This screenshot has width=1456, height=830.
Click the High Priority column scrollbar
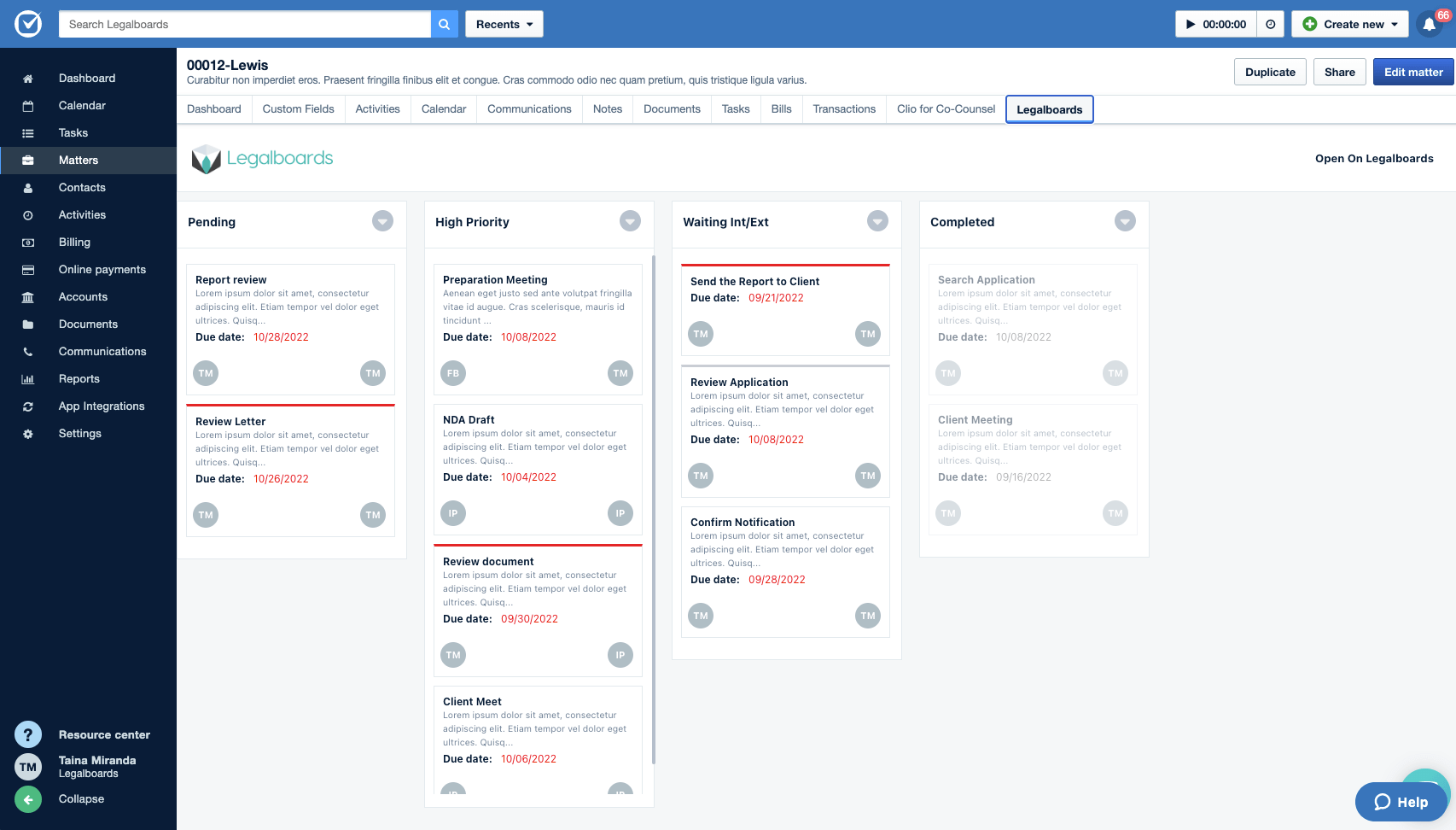tap(654, 509)
